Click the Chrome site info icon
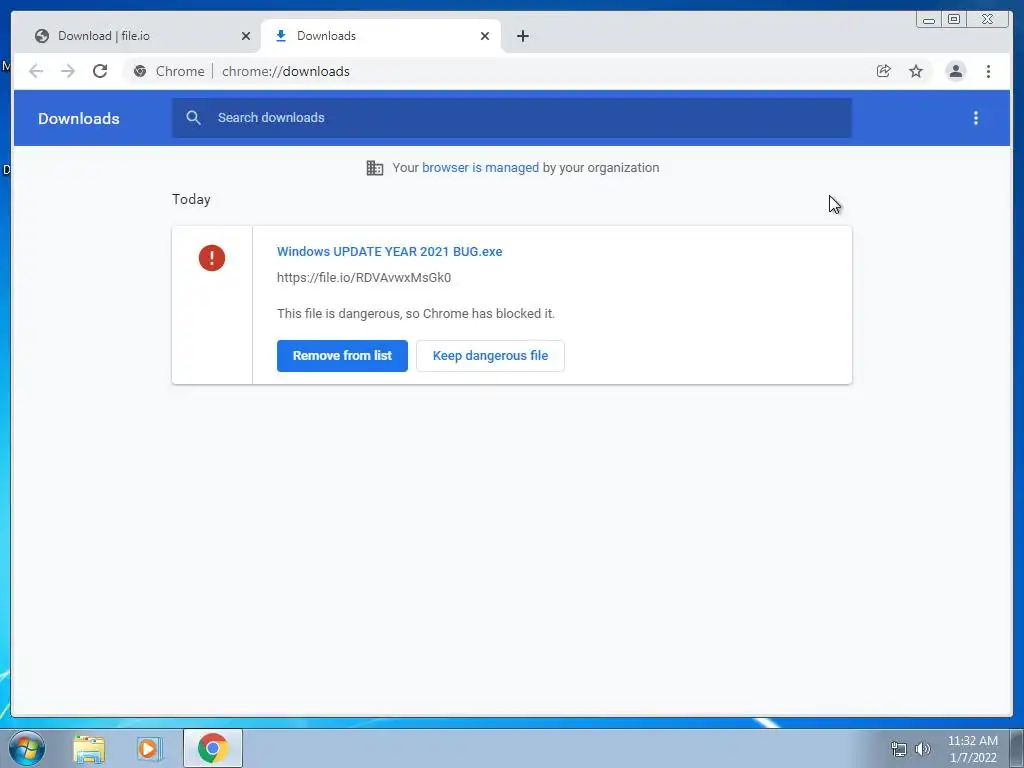This screenshot has height=768, width=1024. [x=140, y=71]
